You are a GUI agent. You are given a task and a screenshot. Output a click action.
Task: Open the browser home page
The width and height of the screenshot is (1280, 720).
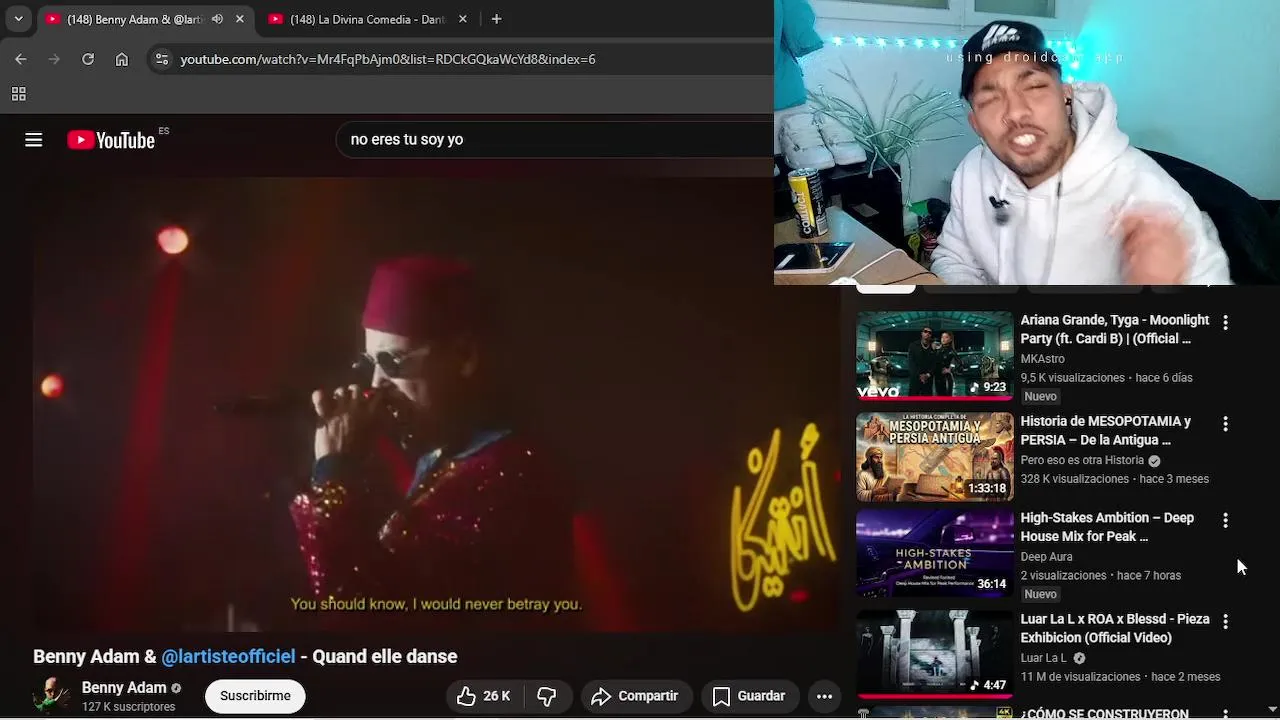coord(122,59)
